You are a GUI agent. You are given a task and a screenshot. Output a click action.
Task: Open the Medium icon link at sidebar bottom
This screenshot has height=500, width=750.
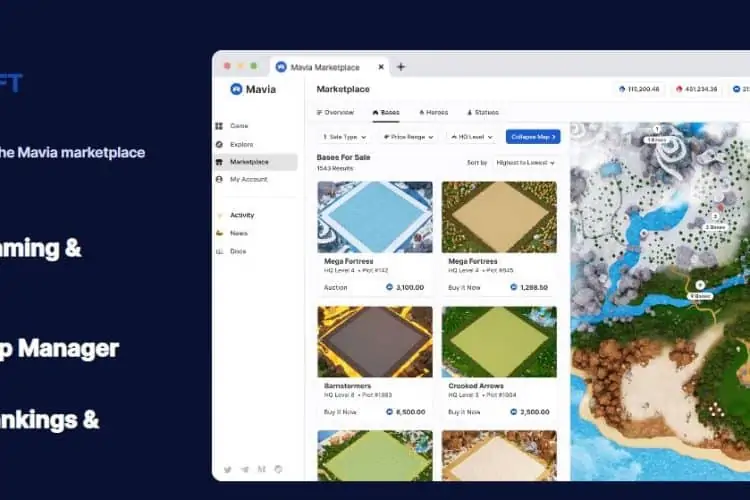click(x=262, y=469)
